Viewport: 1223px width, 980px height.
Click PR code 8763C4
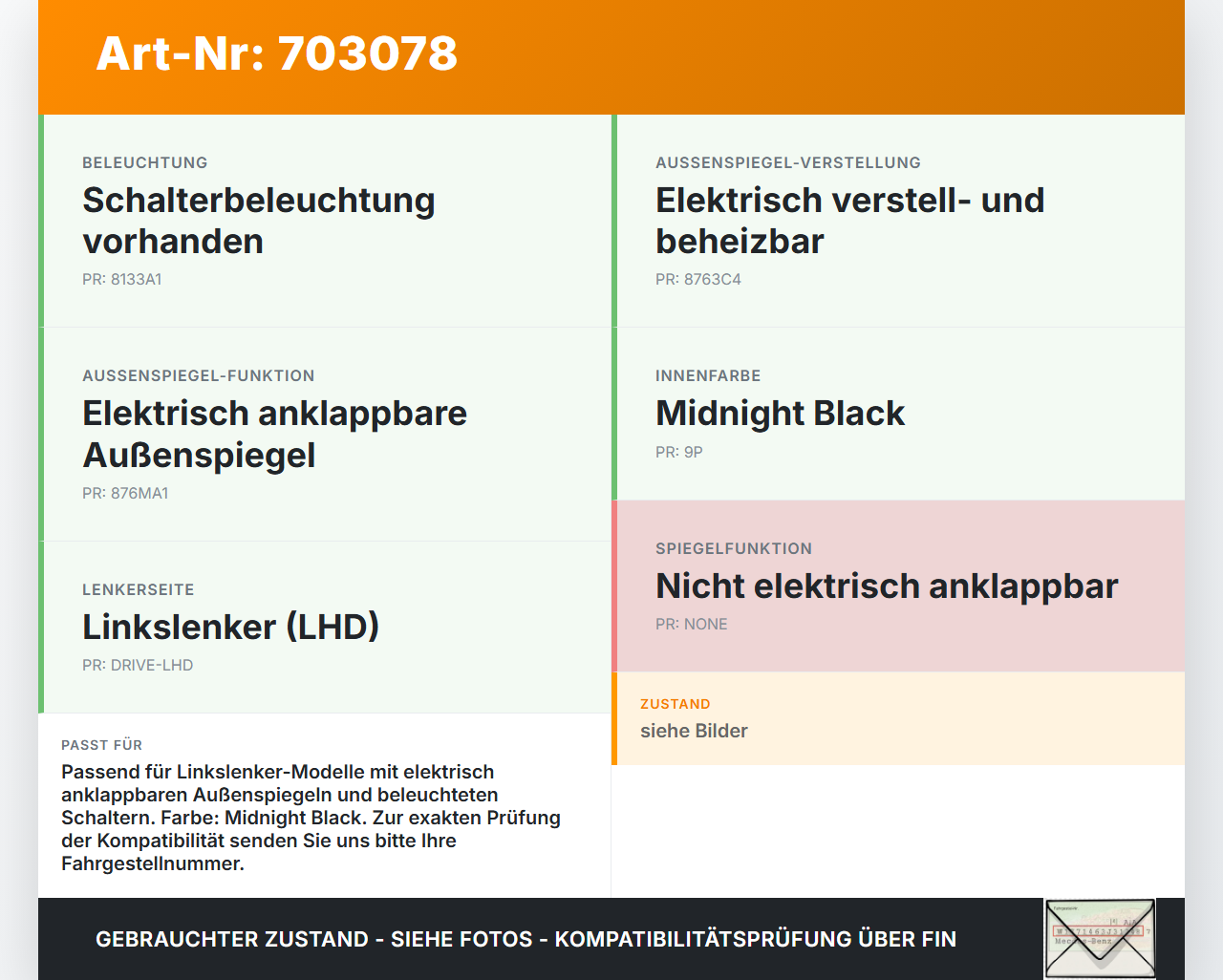(x=698, y=279)
